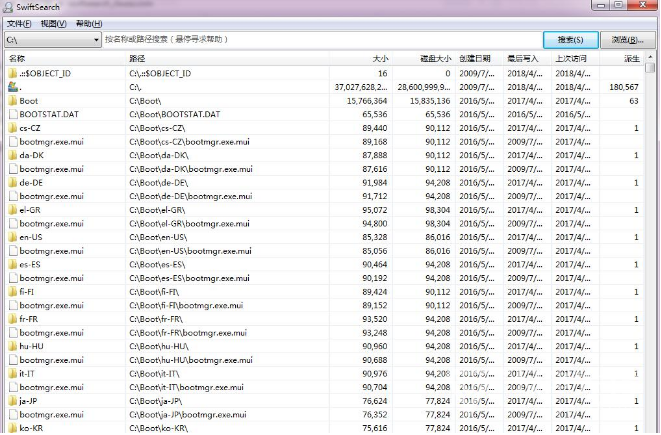Select the fi-FI folder icon
This screenshot has width=661, height=435.
pos(13,292)
